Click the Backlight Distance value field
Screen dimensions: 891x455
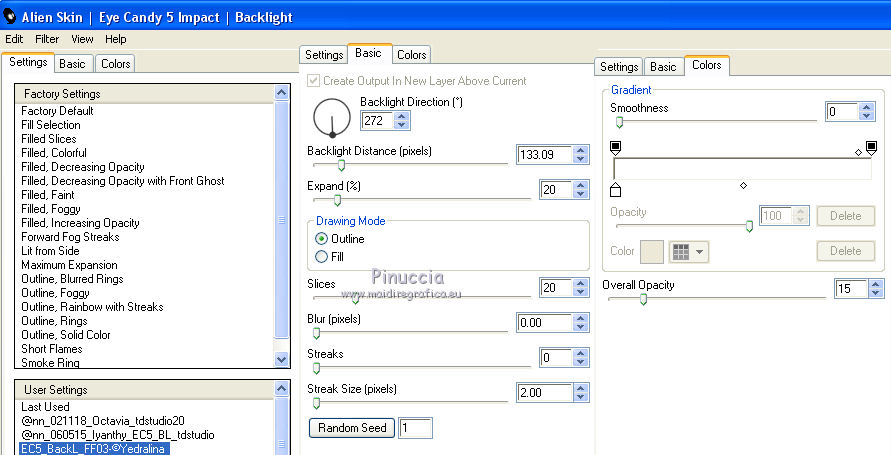point(545,155)
